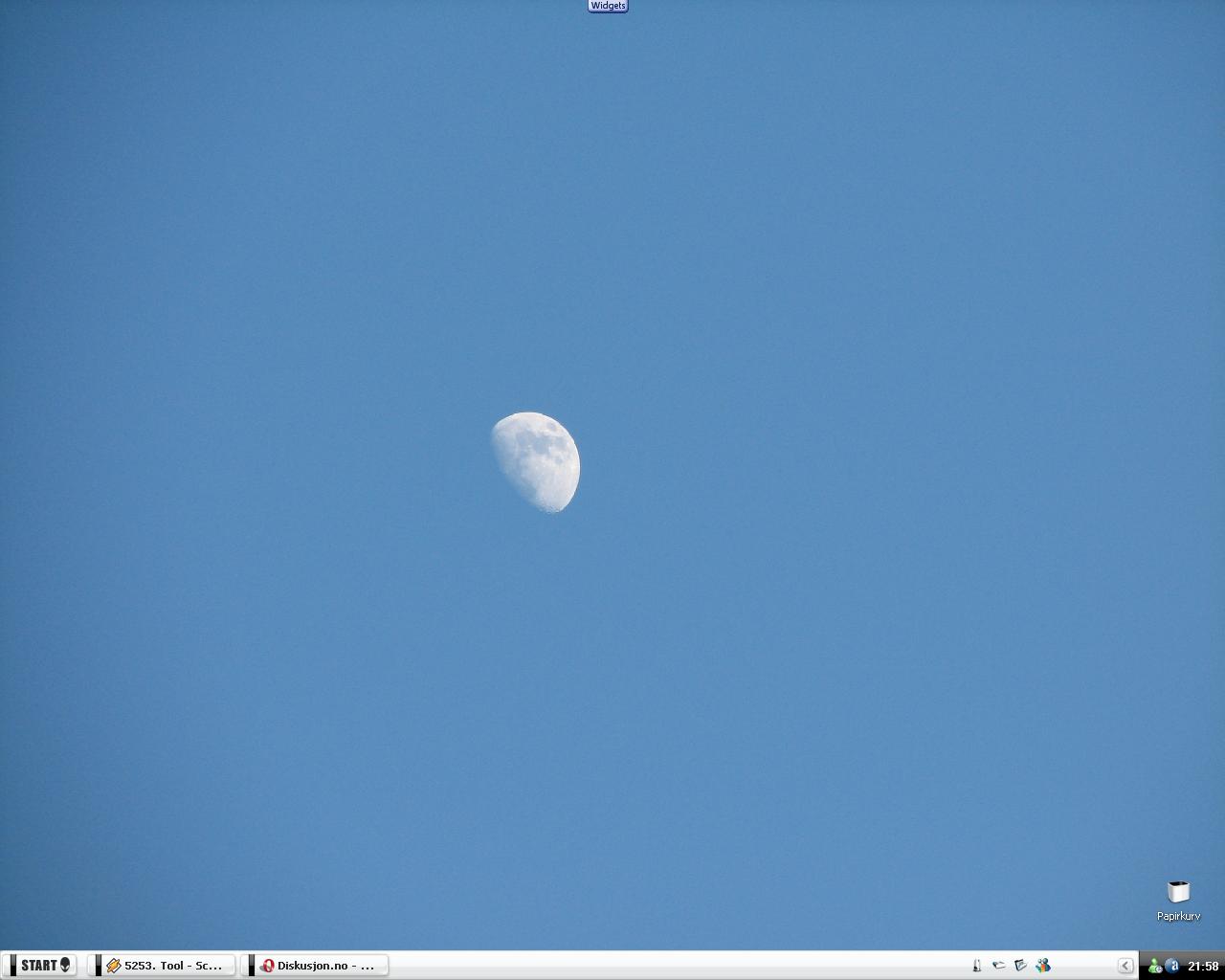Switch to the Opera 'Diskusjon.no' taskbar window
Image resolution: width=1225 pixels, height=980 pixels.
(316, 965)
